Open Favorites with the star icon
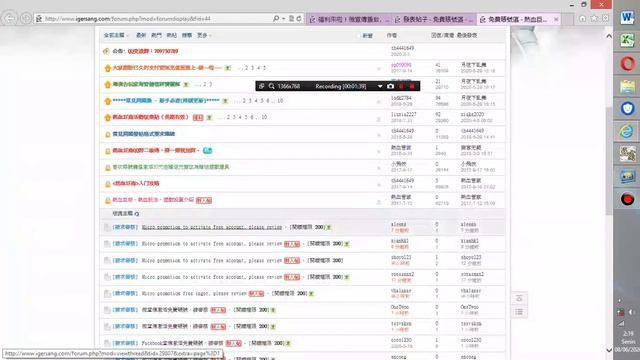 pyautogui.click(x=594, y=19)
